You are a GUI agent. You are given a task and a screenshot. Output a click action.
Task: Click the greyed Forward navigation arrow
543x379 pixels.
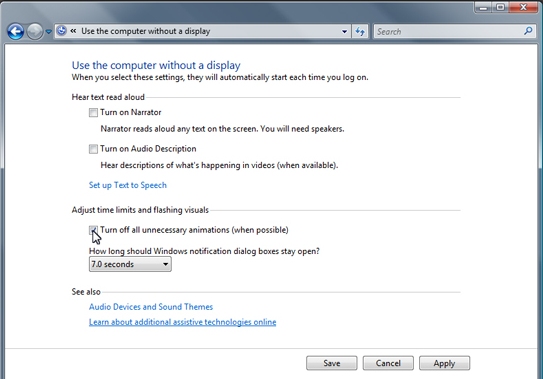pos(35,32)
